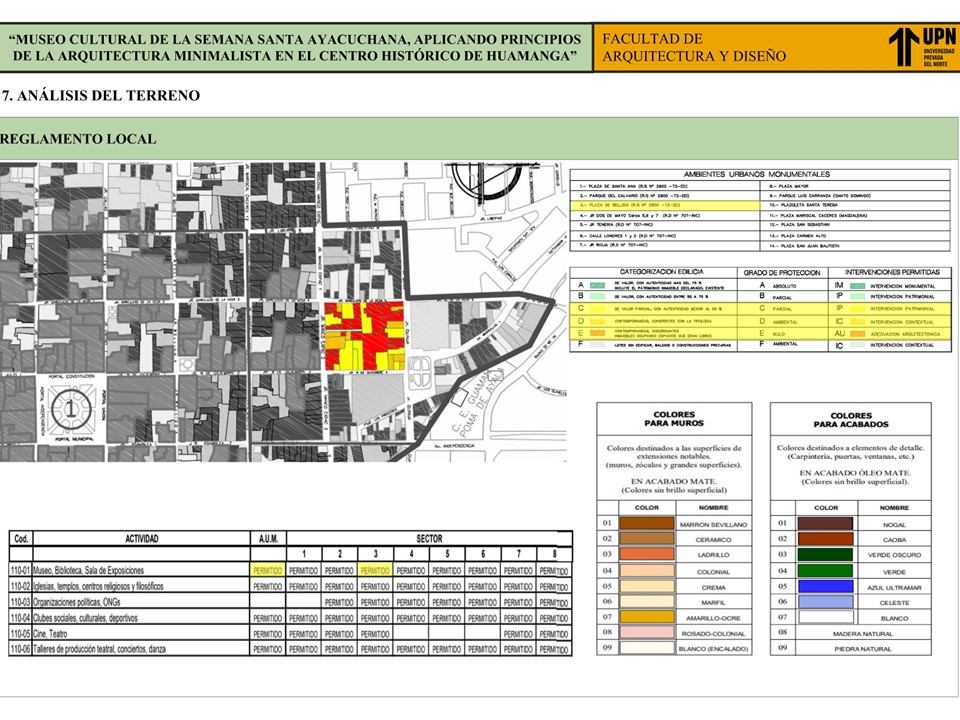Select the Blanco (Encalado) color swatch
Screen dimensions: 960x720
(647, 648)
